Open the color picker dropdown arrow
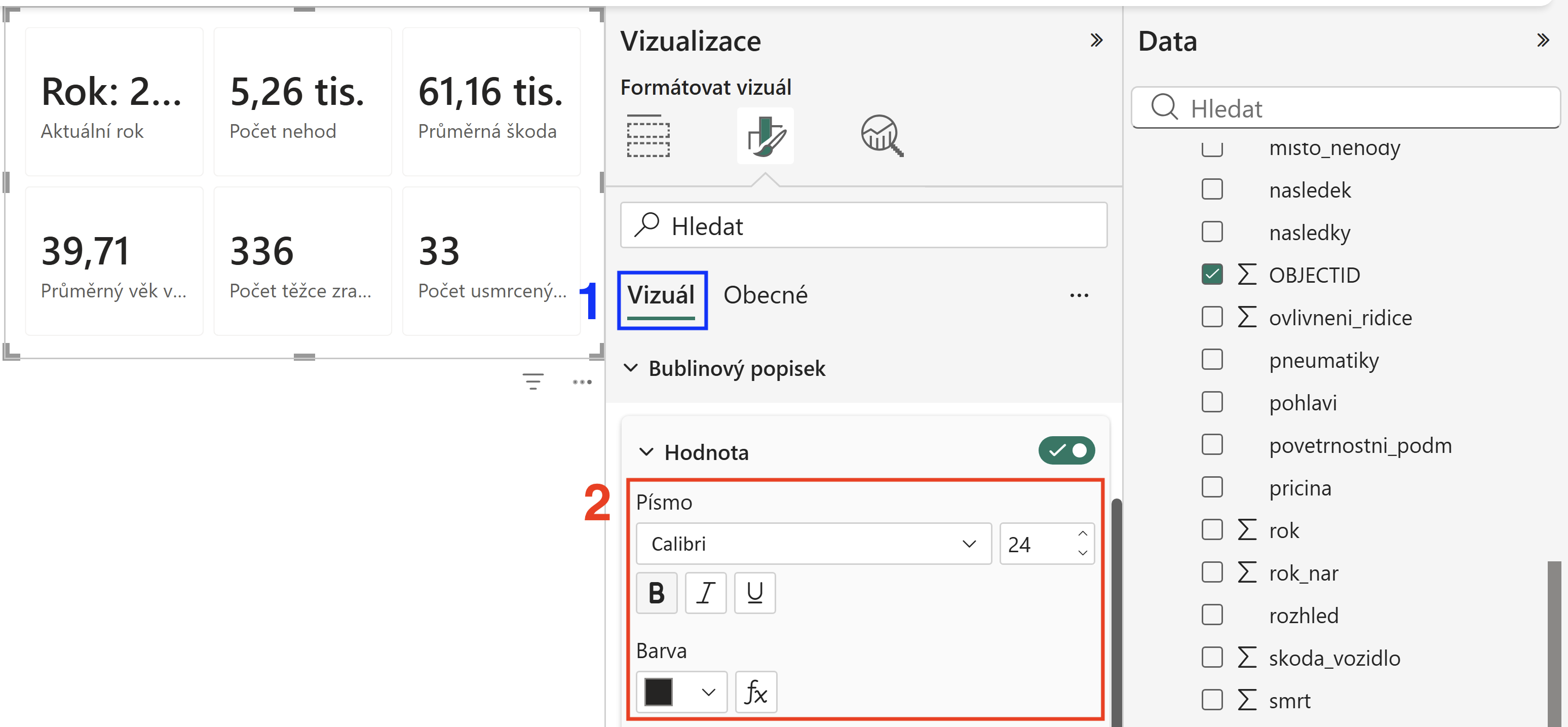The width and height of the screenshot is (1568, 727). pos(708,692)
